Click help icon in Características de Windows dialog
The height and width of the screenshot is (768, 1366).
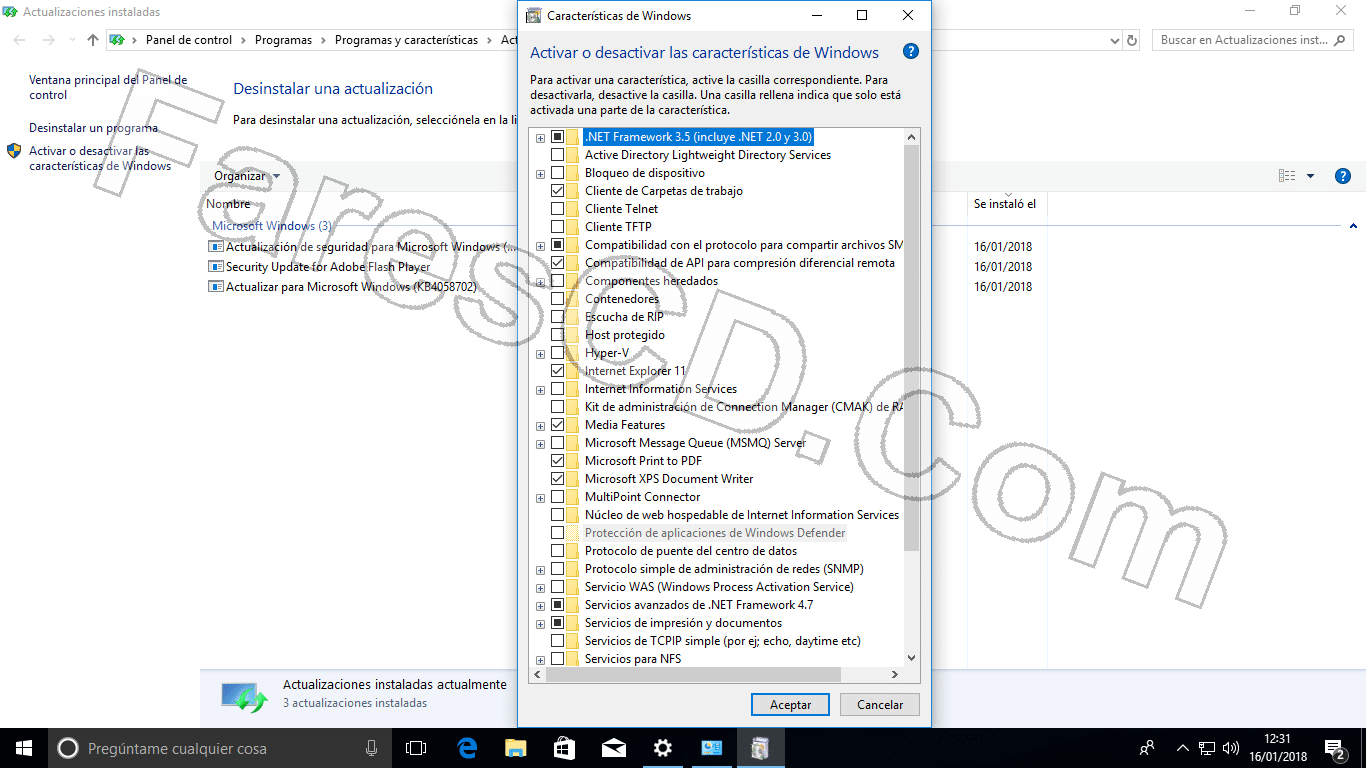pos(910,52)
